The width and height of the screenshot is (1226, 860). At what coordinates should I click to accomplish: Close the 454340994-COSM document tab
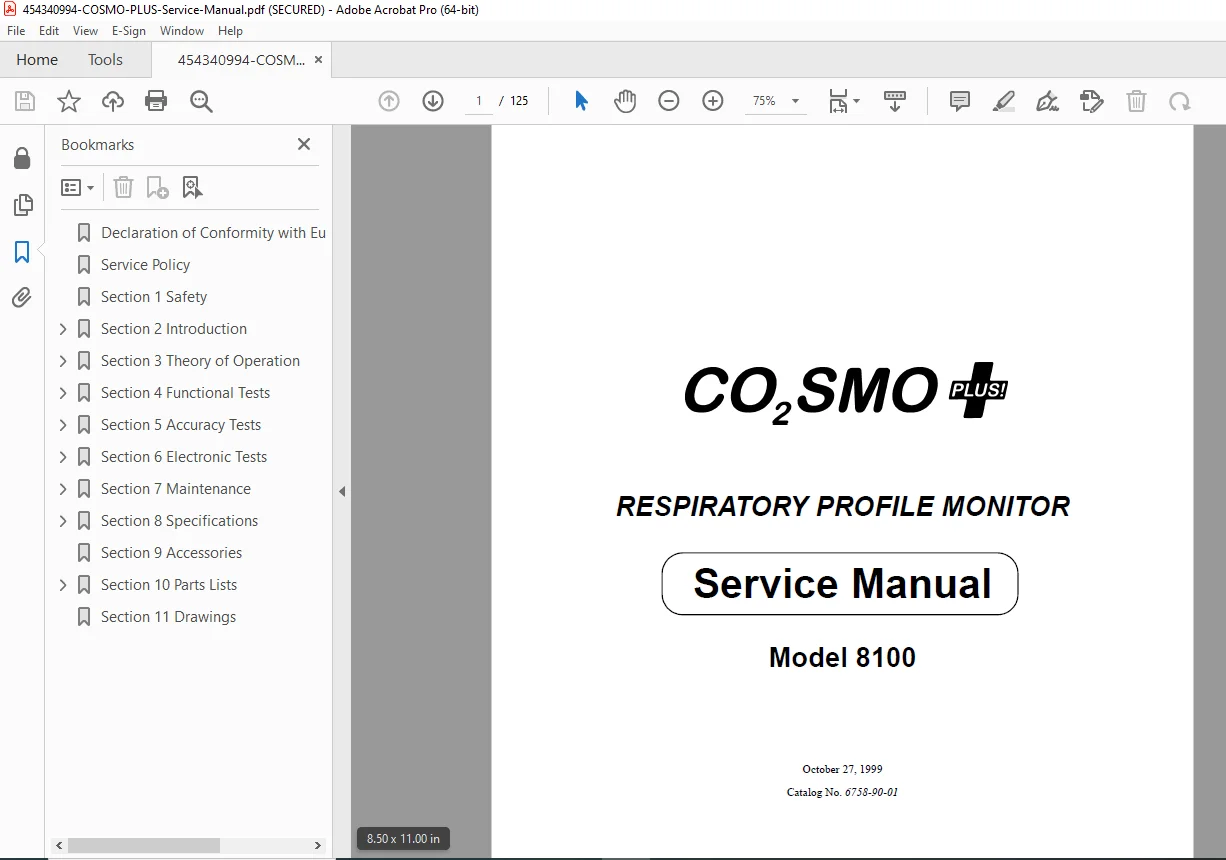click(x=318, y=60)
